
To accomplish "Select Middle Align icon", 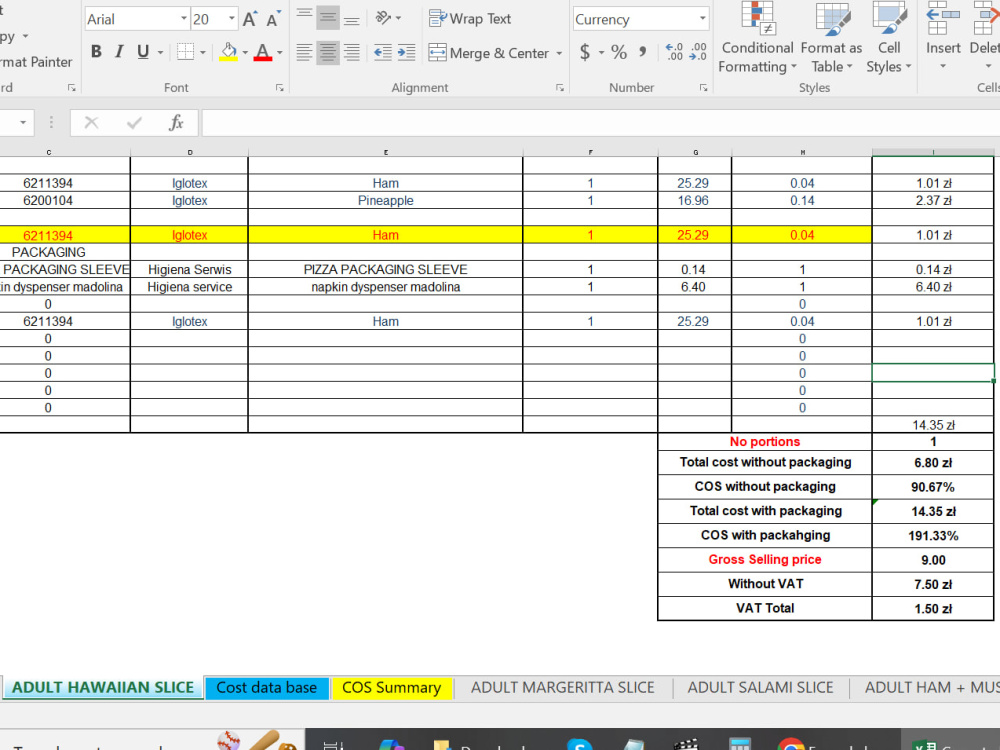I will 328,18.
